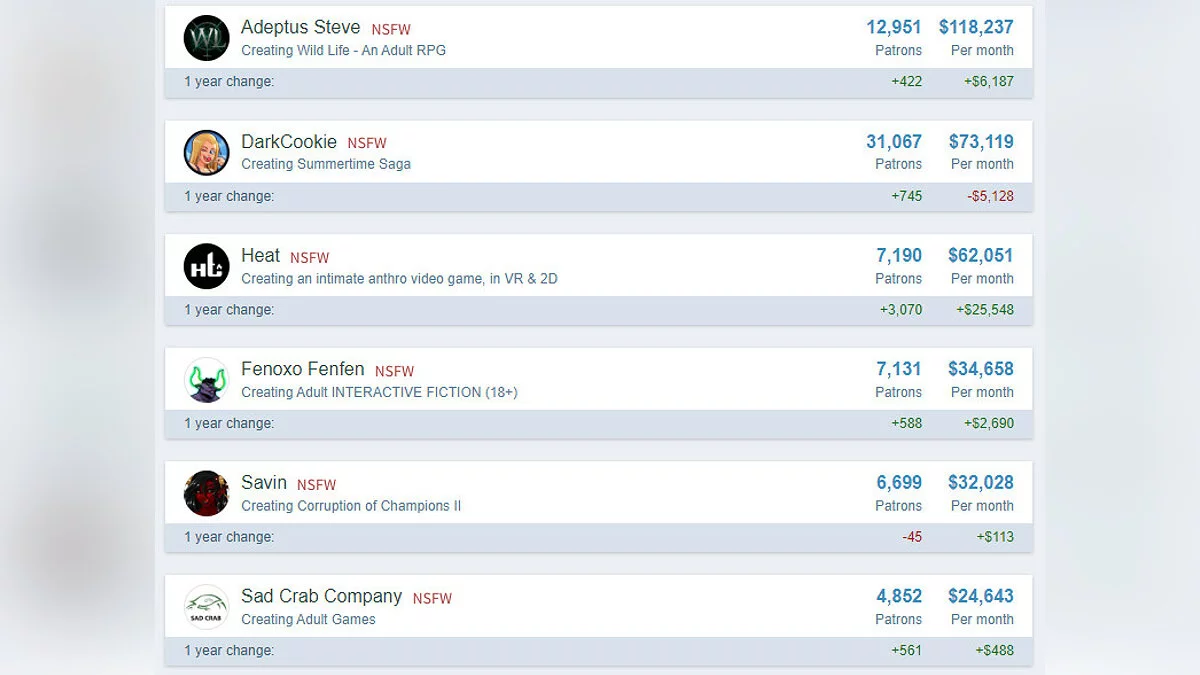Open the Fenoxo Fenfen creator link
Image resolution: width=1200 pixels, height=675 pixels.
302,369
